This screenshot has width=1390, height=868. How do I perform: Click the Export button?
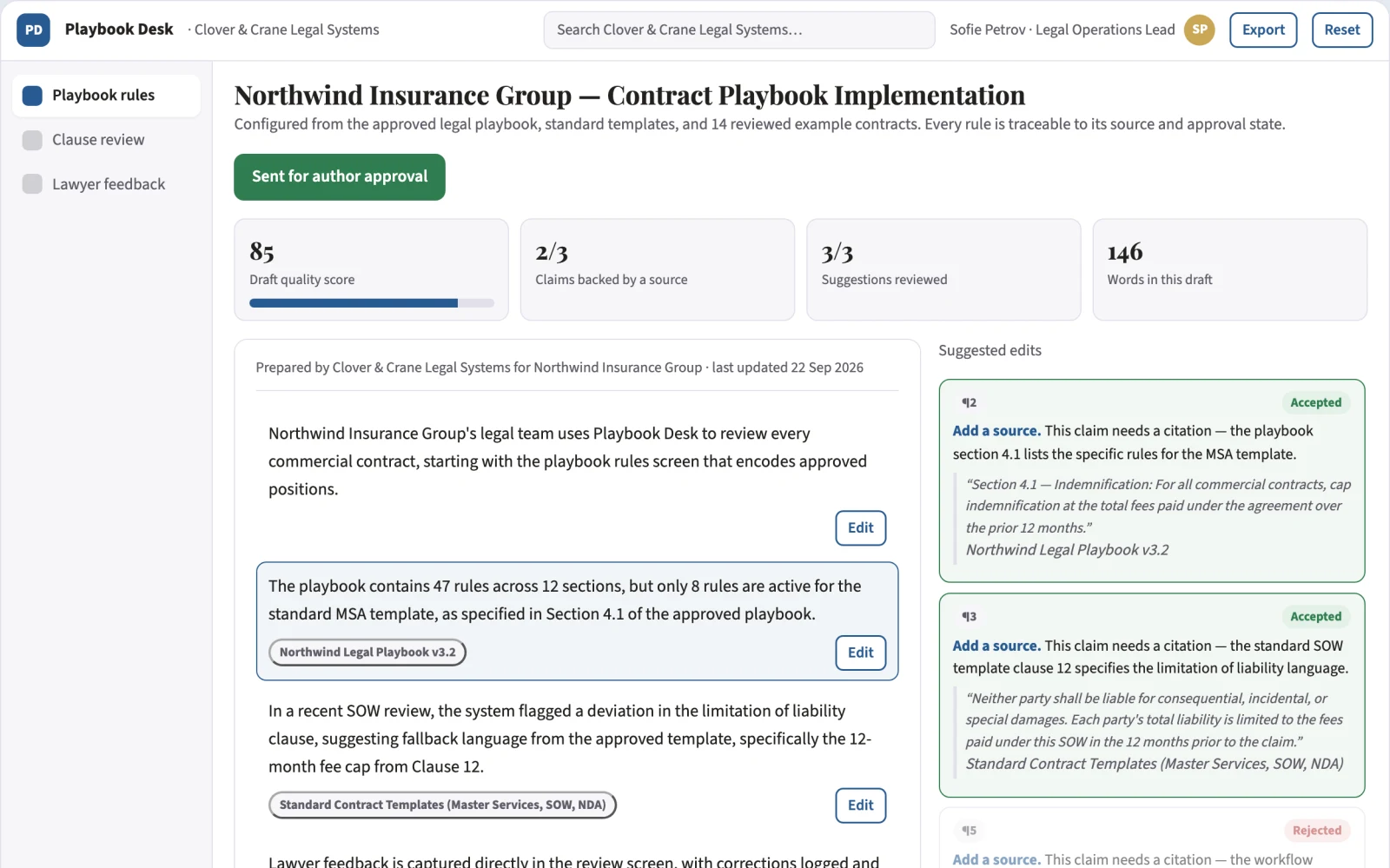(1263, 30)
